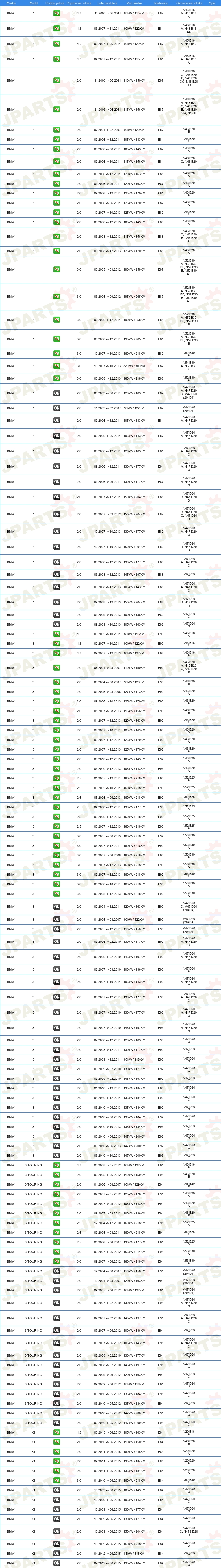Viewport: 221px width, 1568px height.
Task: Click petrol icon in X1 04.2011 -> 06.2015 180kW/245KM row
Action: click(x=57, y=1451)
